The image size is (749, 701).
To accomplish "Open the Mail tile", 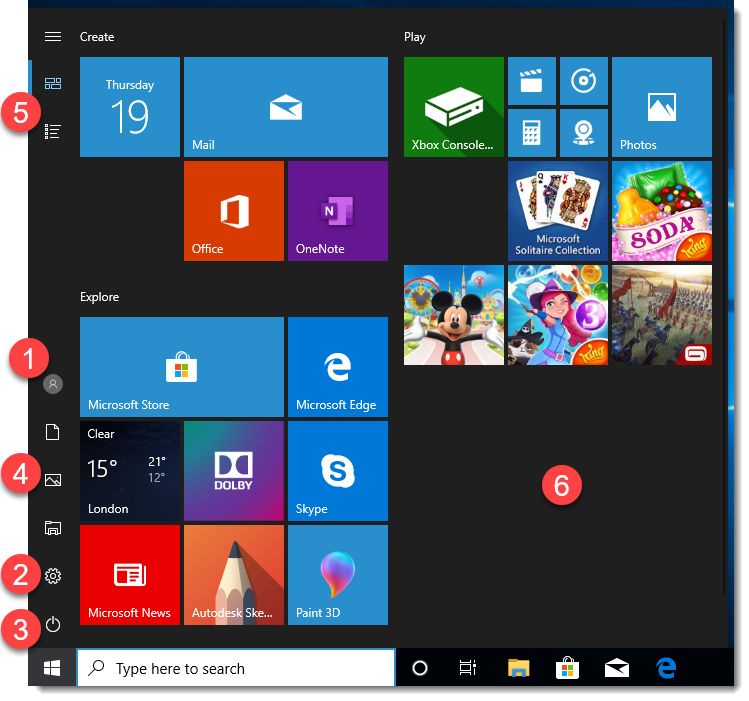I will coord(286,107).
